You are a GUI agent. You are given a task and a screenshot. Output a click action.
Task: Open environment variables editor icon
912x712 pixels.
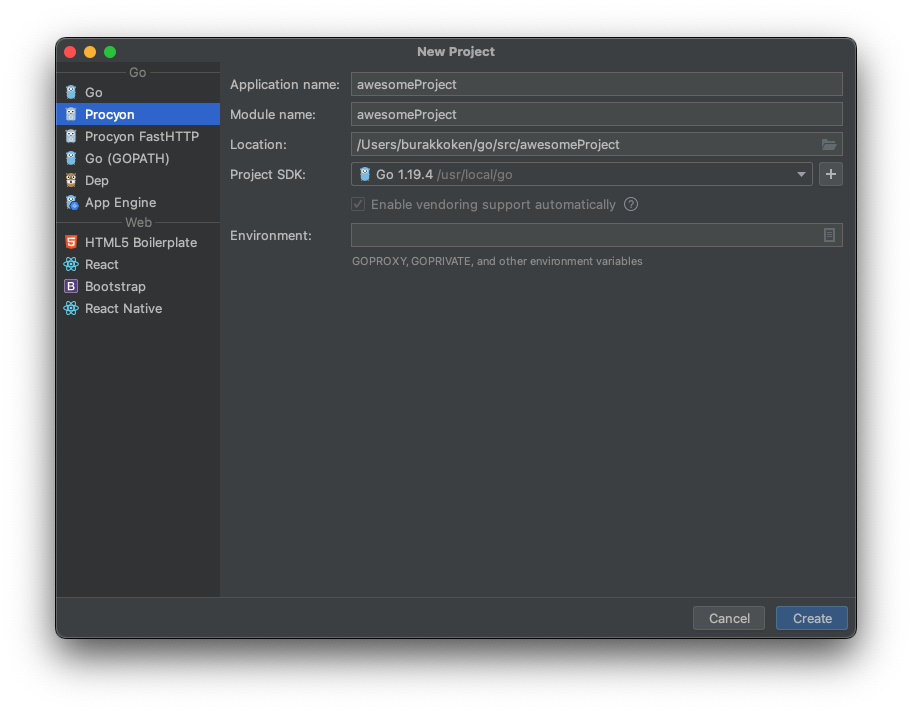coord(829,235)
